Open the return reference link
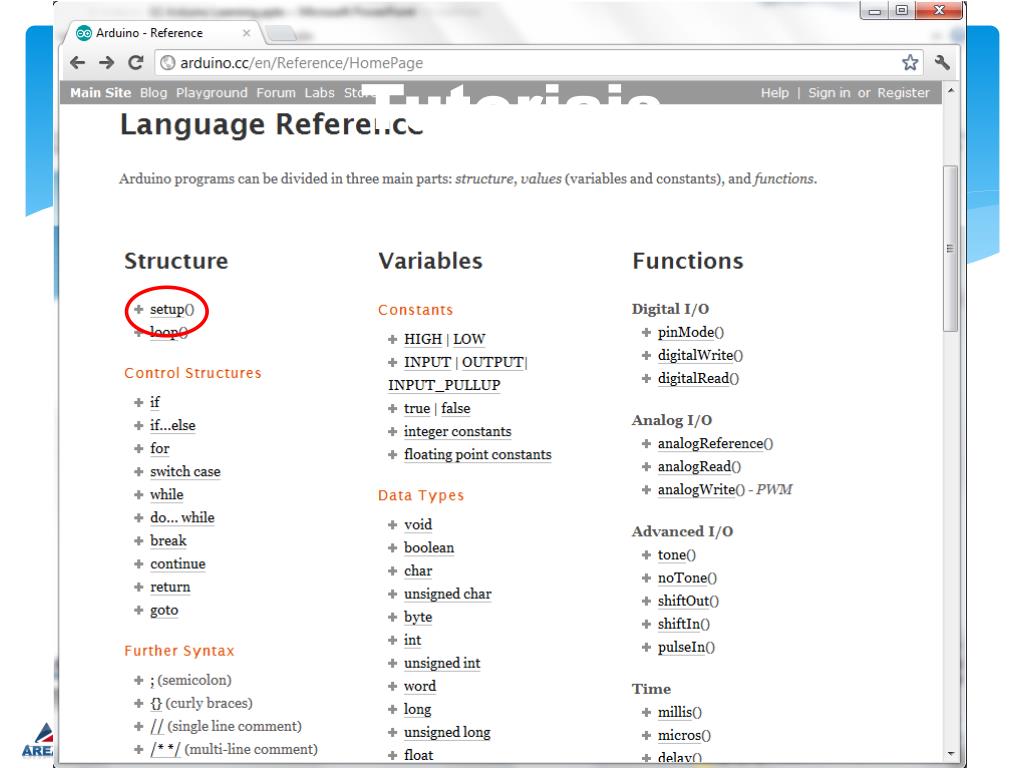The image size is (1024, 768). click(170, 587)
